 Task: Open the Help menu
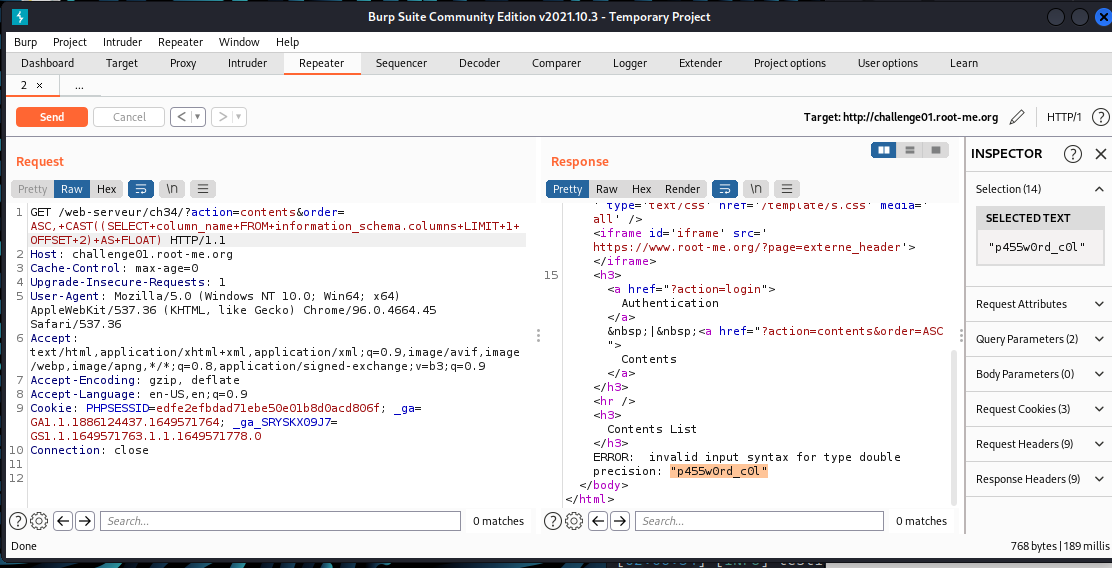point(287,42)
